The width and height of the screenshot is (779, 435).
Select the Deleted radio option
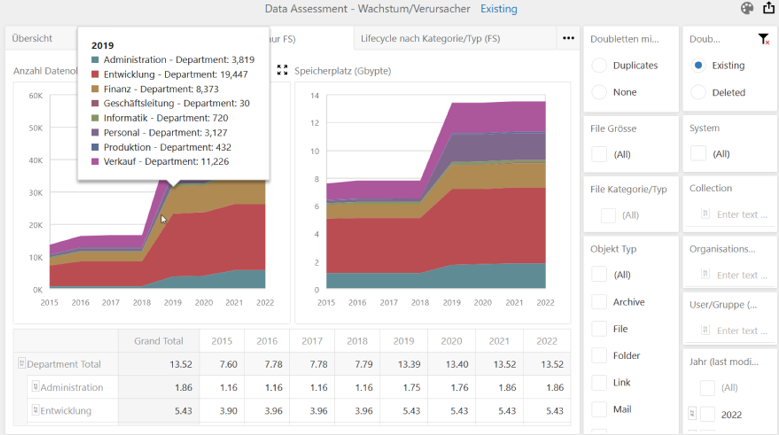[698, 92]
